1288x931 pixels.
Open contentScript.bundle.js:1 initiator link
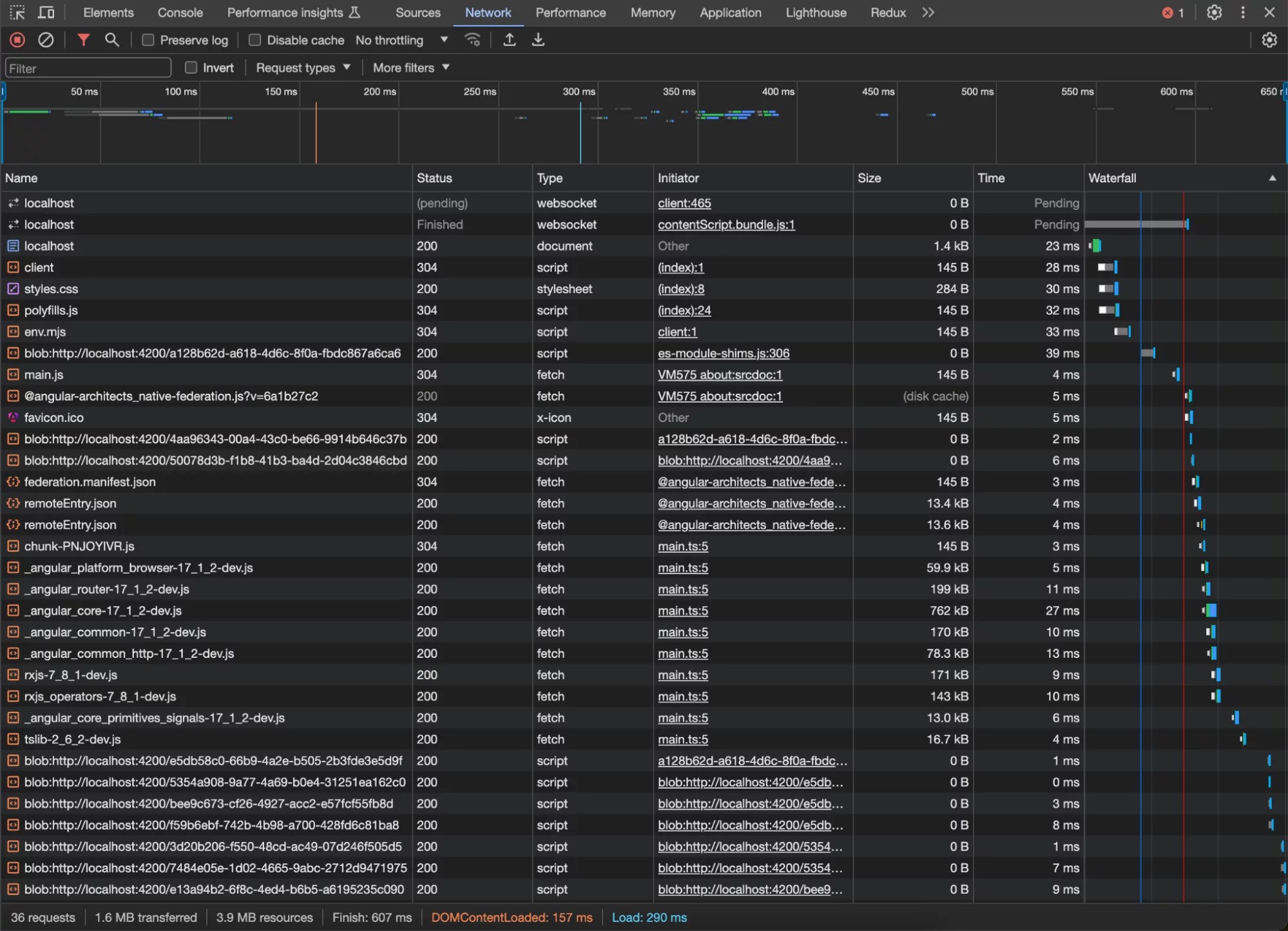pyautogui.click(x=726, y=224)
